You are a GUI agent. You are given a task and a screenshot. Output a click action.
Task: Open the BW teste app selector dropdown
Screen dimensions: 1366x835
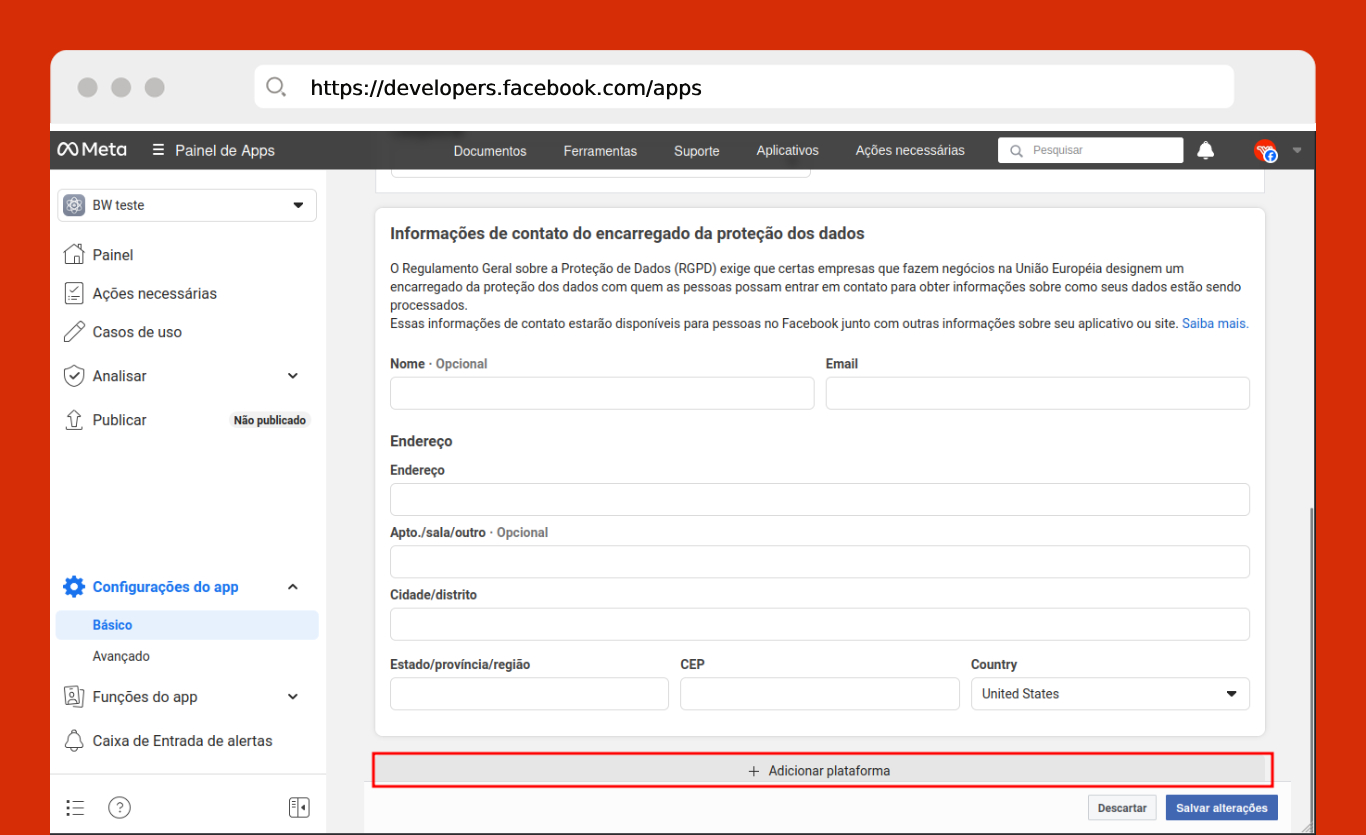(187, 205)
